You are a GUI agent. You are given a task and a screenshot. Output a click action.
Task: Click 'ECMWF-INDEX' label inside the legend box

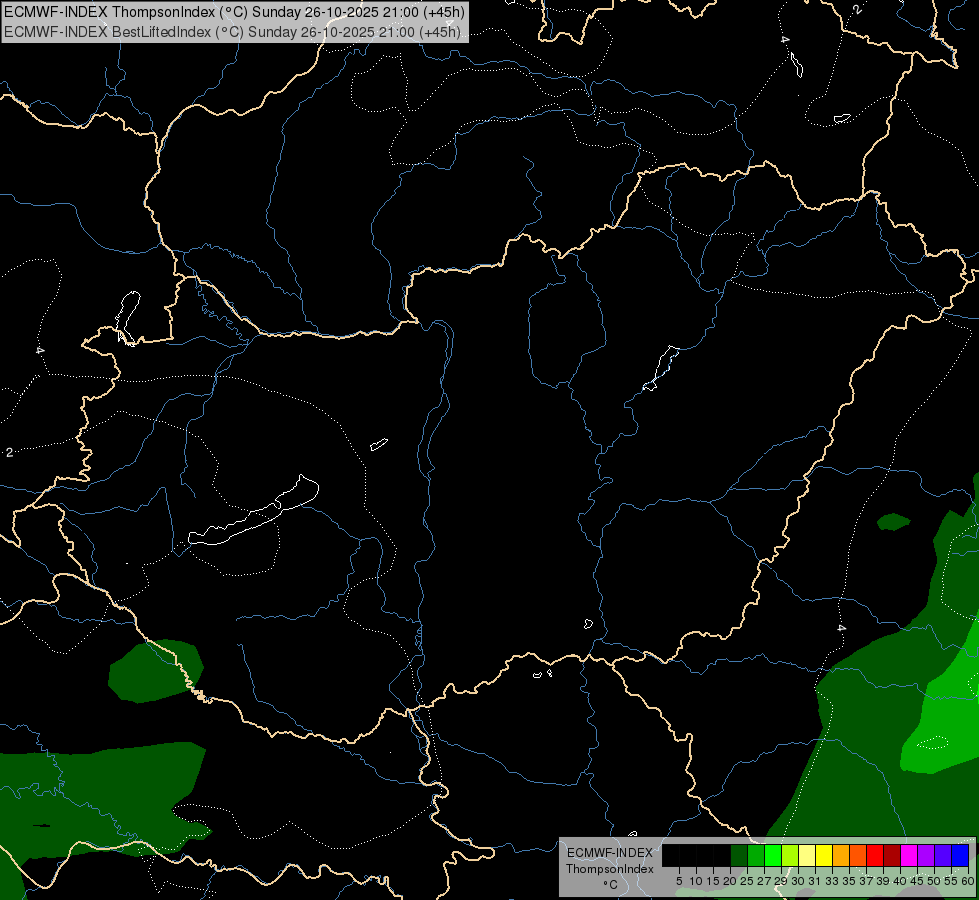click(x=610, y=853)
